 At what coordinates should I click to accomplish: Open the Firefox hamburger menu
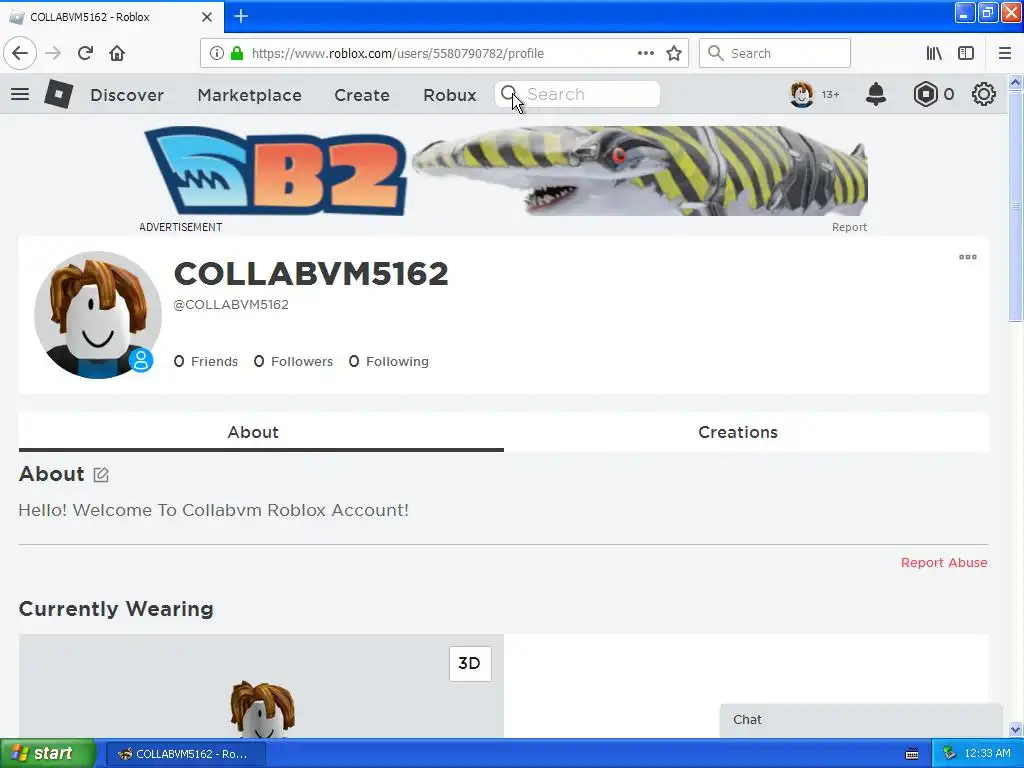1004,53
